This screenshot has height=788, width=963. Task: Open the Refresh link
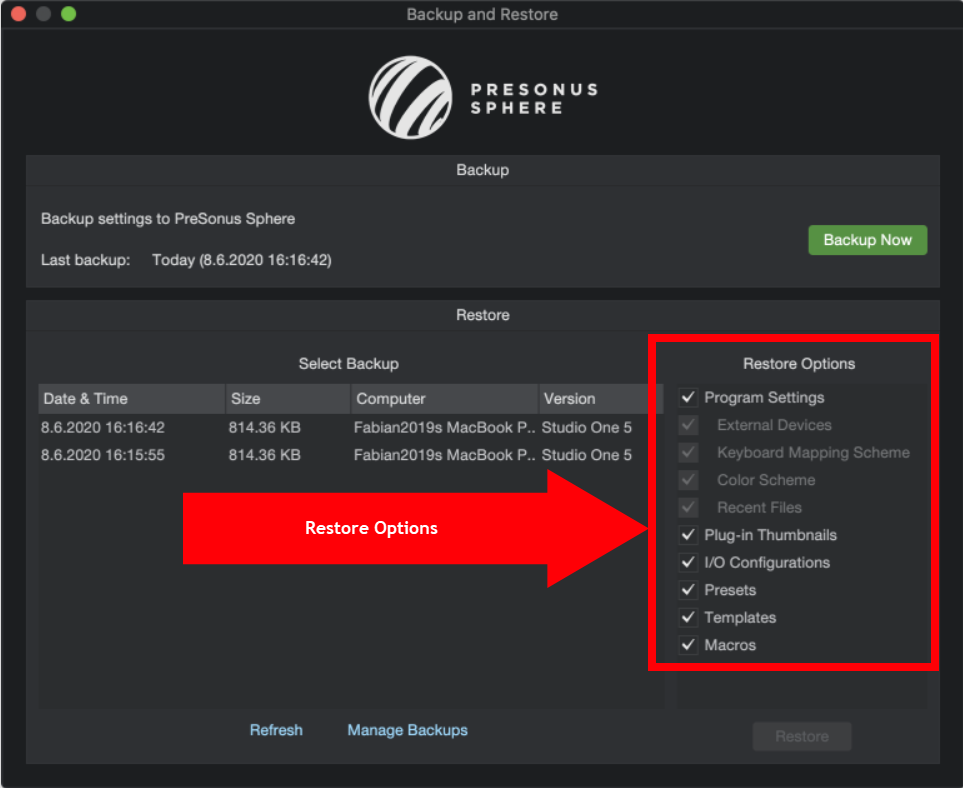276,730
